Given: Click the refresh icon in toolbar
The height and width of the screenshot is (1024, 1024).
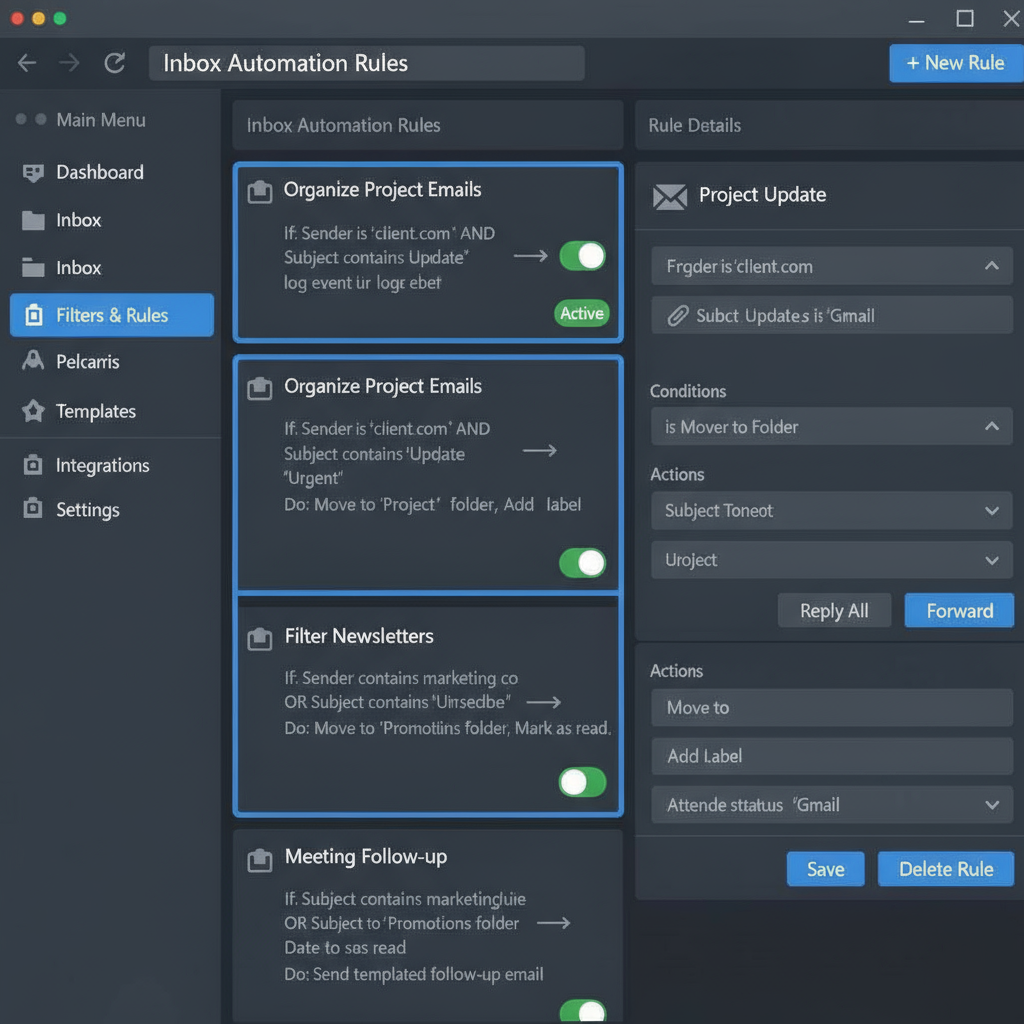Looking at the screenshot, I should tap(115, 63).
